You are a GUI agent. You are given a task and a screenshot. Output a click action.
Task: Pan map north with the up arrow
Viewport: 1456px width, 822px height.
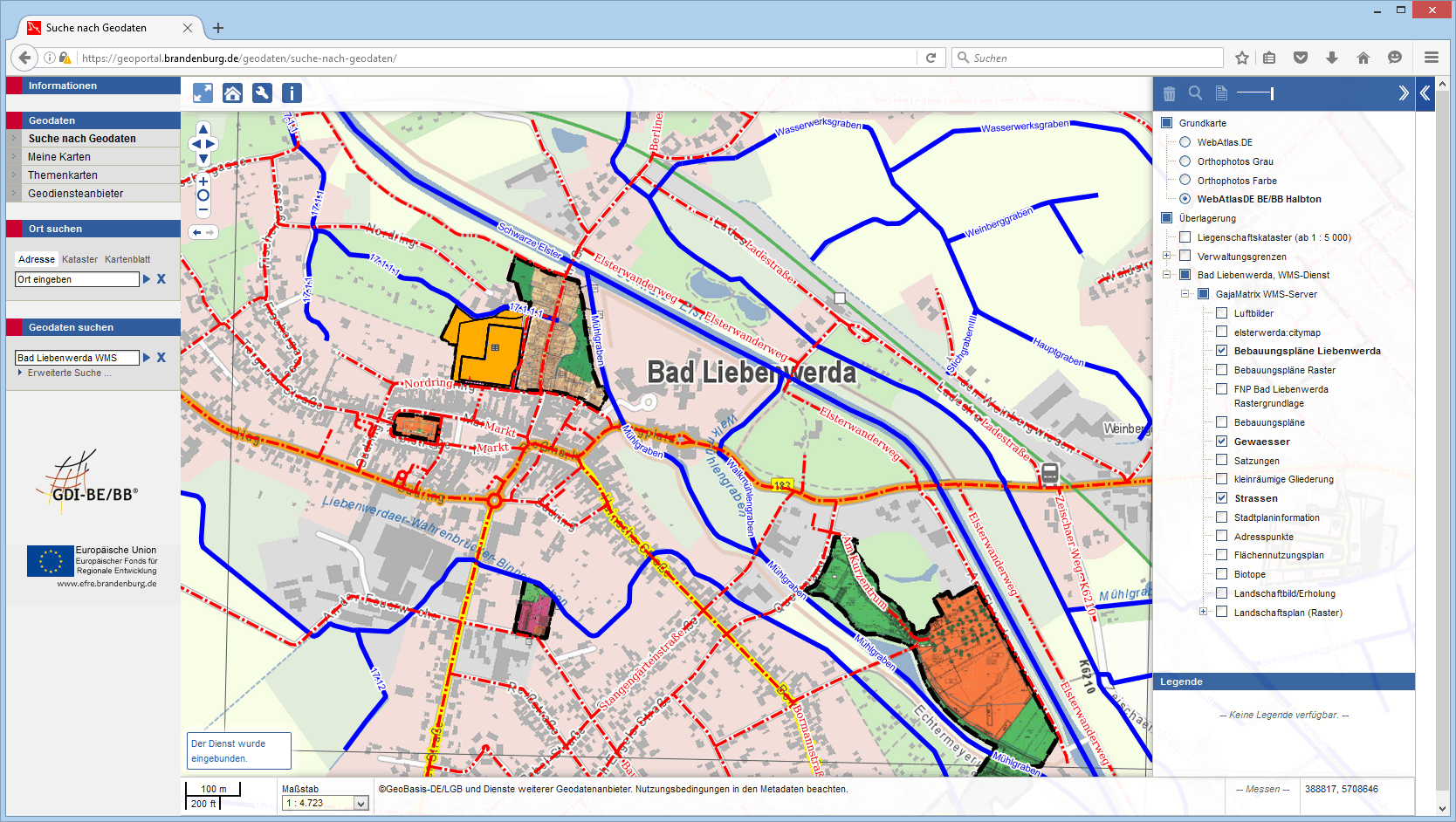(x=203, y=129)
